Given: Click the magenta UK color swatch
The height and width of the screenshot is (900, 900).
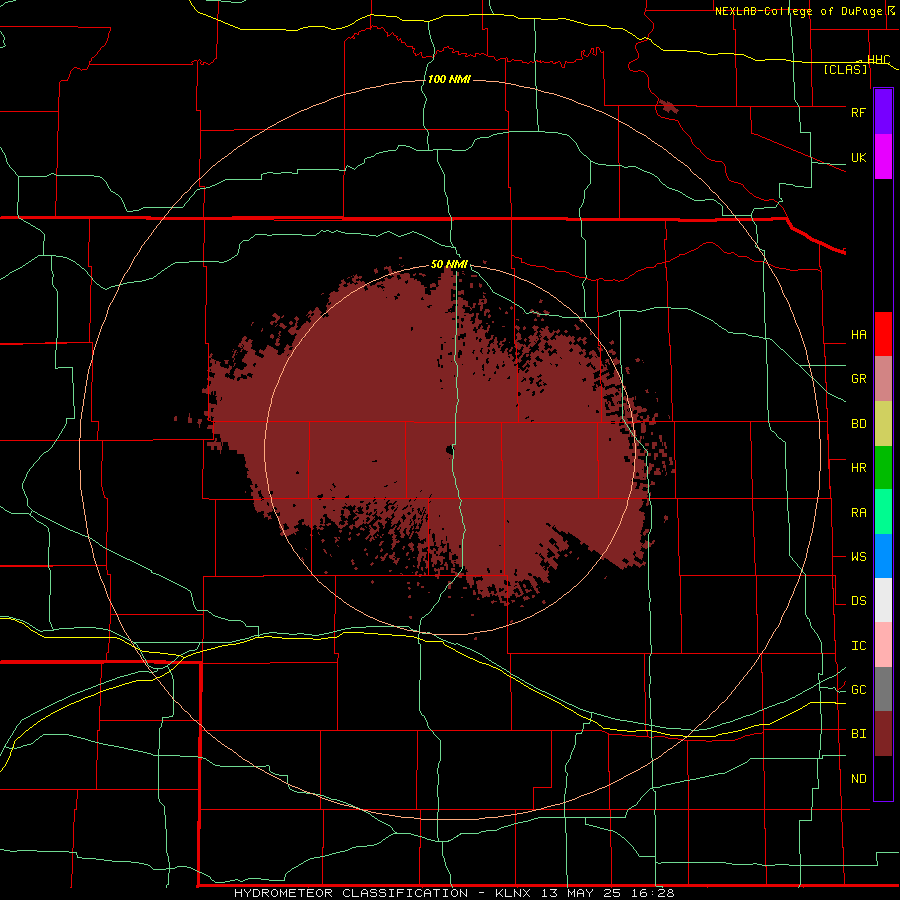Looking at the screenshot, I should [x=883, y=157].
